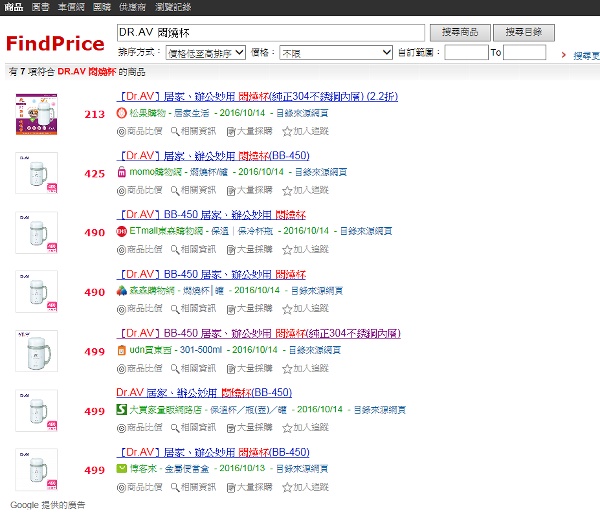This screenshot has height=513, width=600.
Task: Open 目錄來源網頁 for the 松果購物 row
Action: (302, 113)
